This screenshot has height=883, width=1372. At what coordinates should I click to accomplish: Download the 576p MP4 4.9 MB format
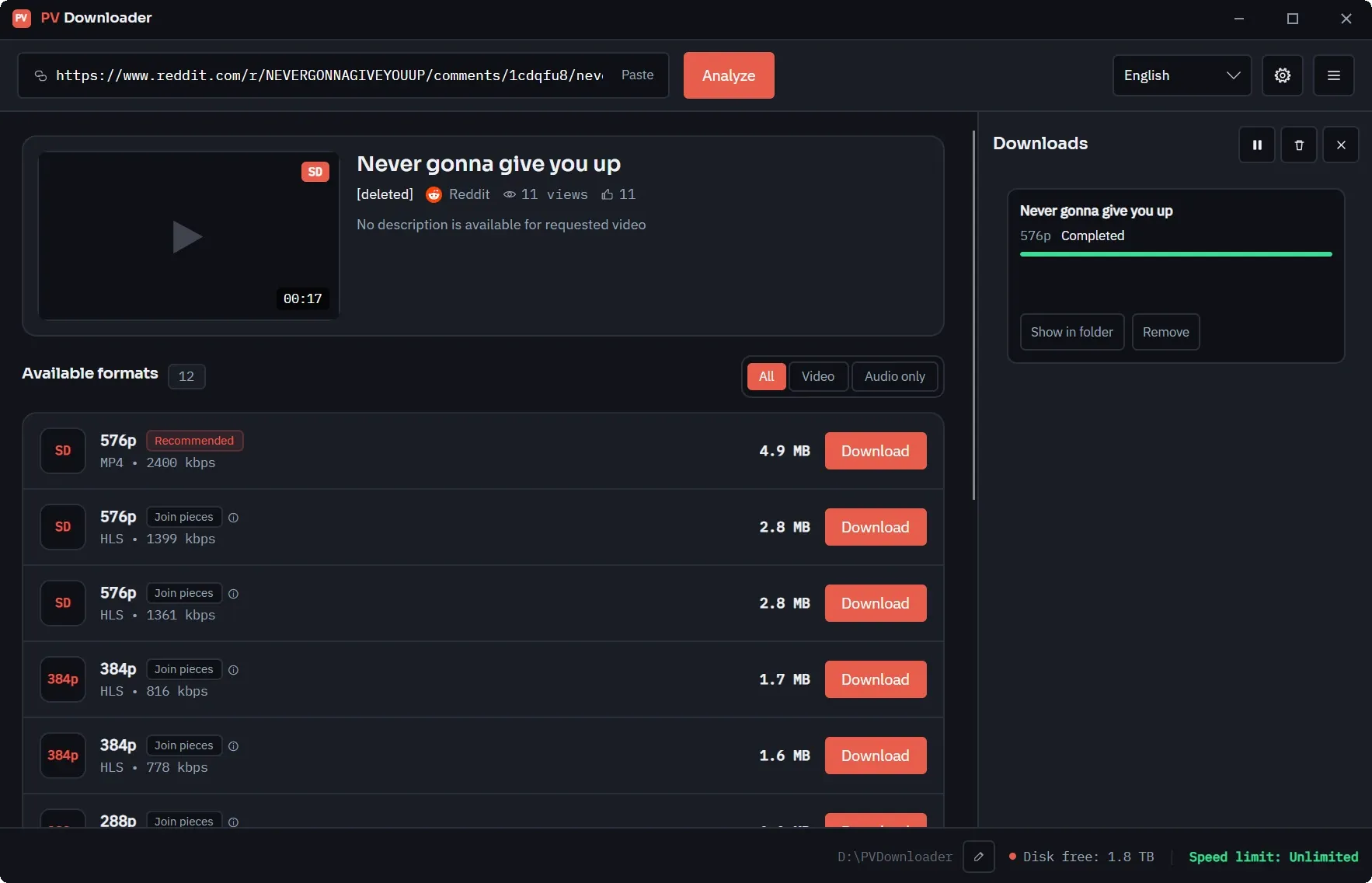tap(876, 451)
